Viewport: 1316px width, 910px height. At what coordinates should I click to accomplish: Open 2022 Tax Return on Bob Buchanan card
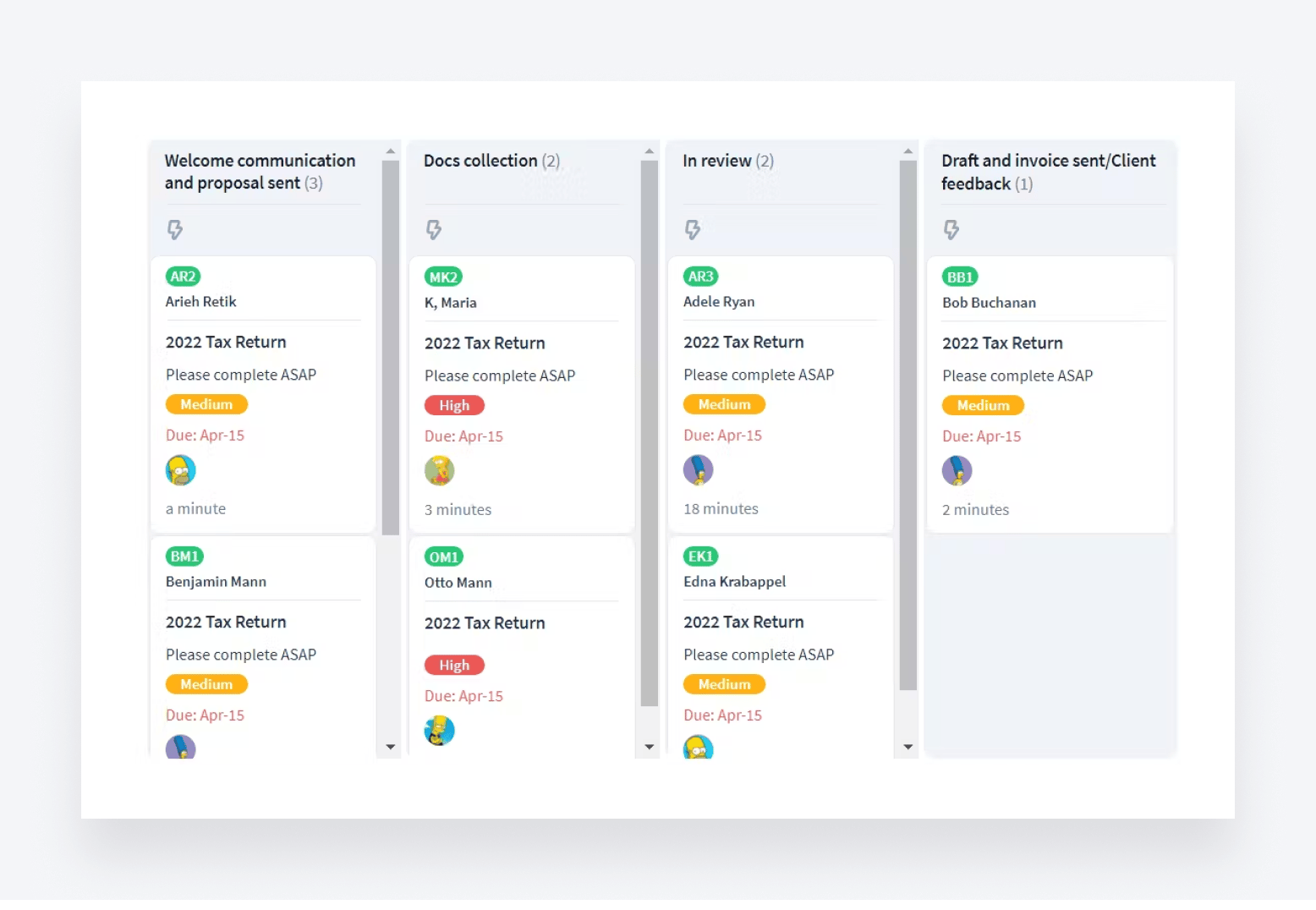click(x=1002, y=343)
